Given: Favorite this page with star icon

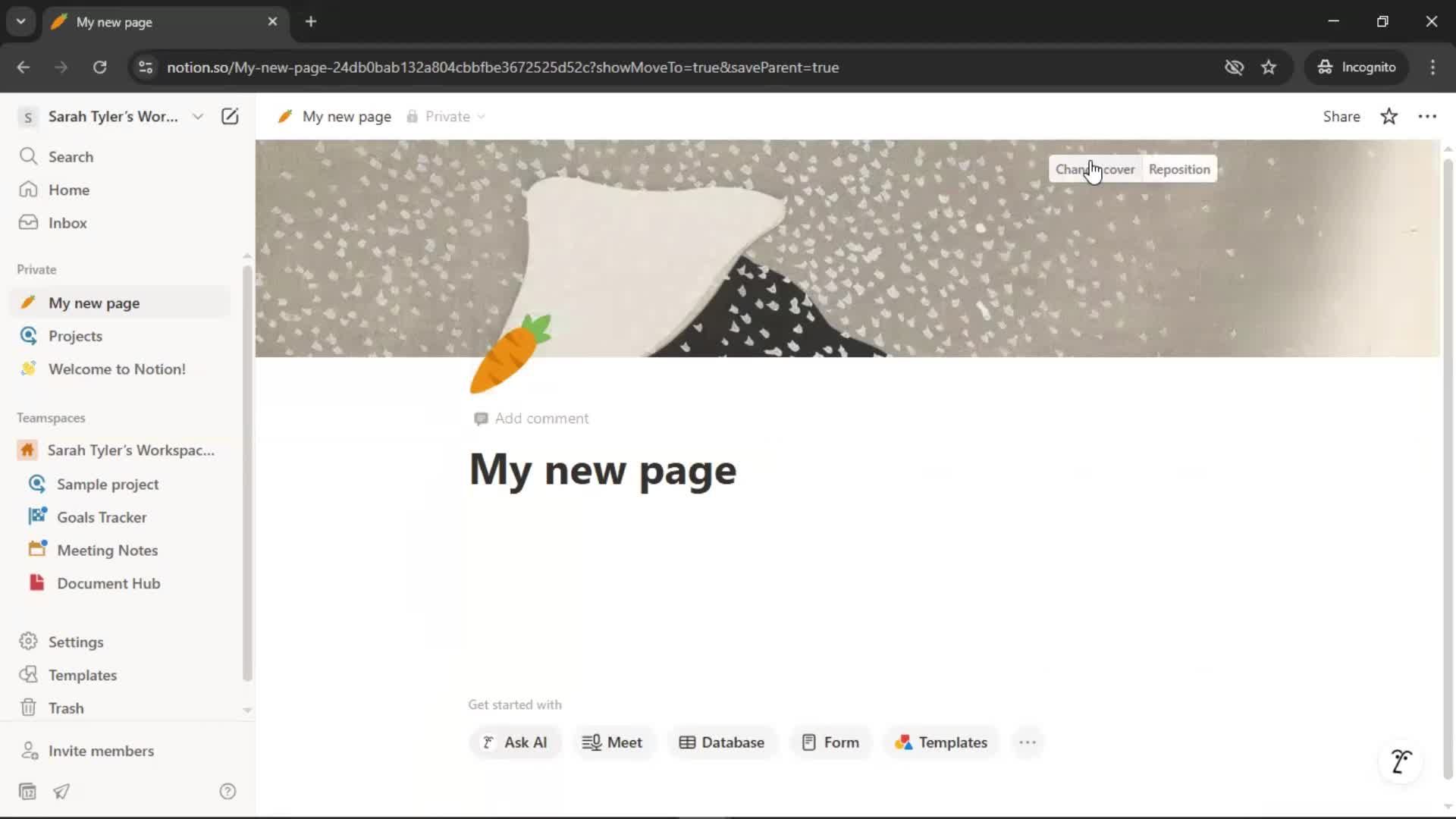Looking at the screenshot, I should click(1389, 117).
